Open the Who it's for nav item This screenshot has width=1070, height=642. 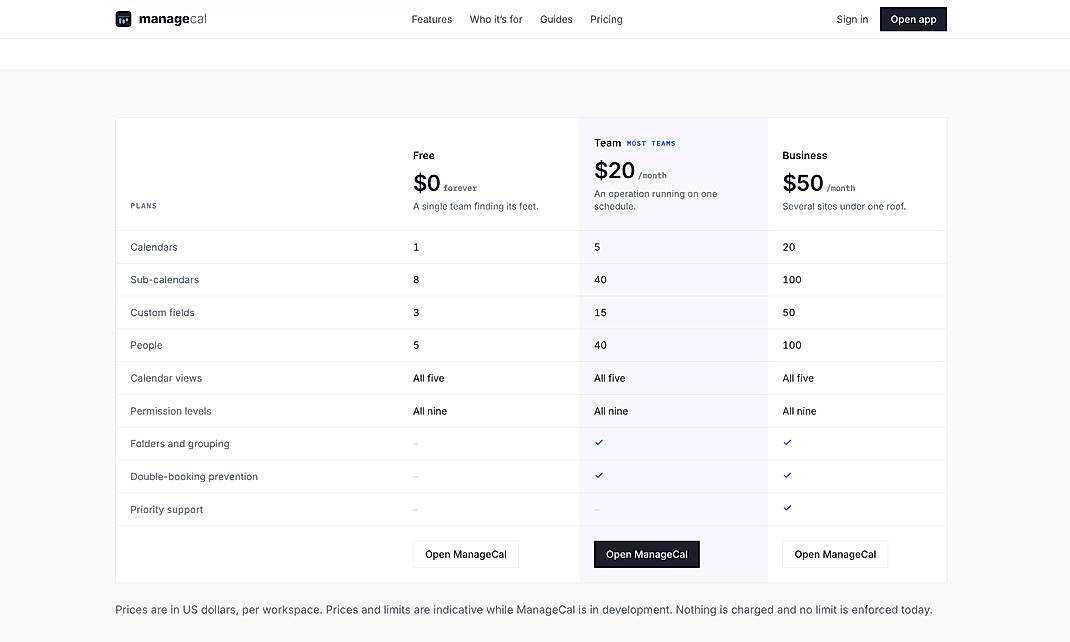coord(496,19)
